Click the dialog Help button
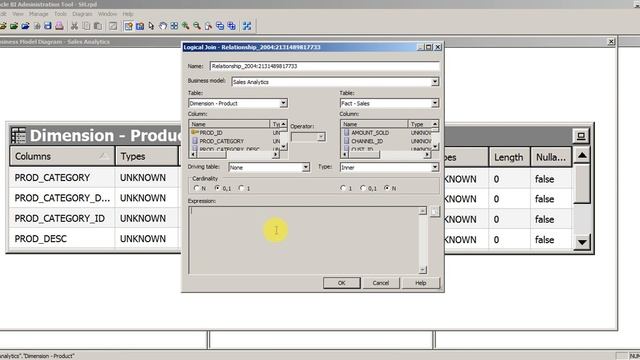 [x=420, y=283]
